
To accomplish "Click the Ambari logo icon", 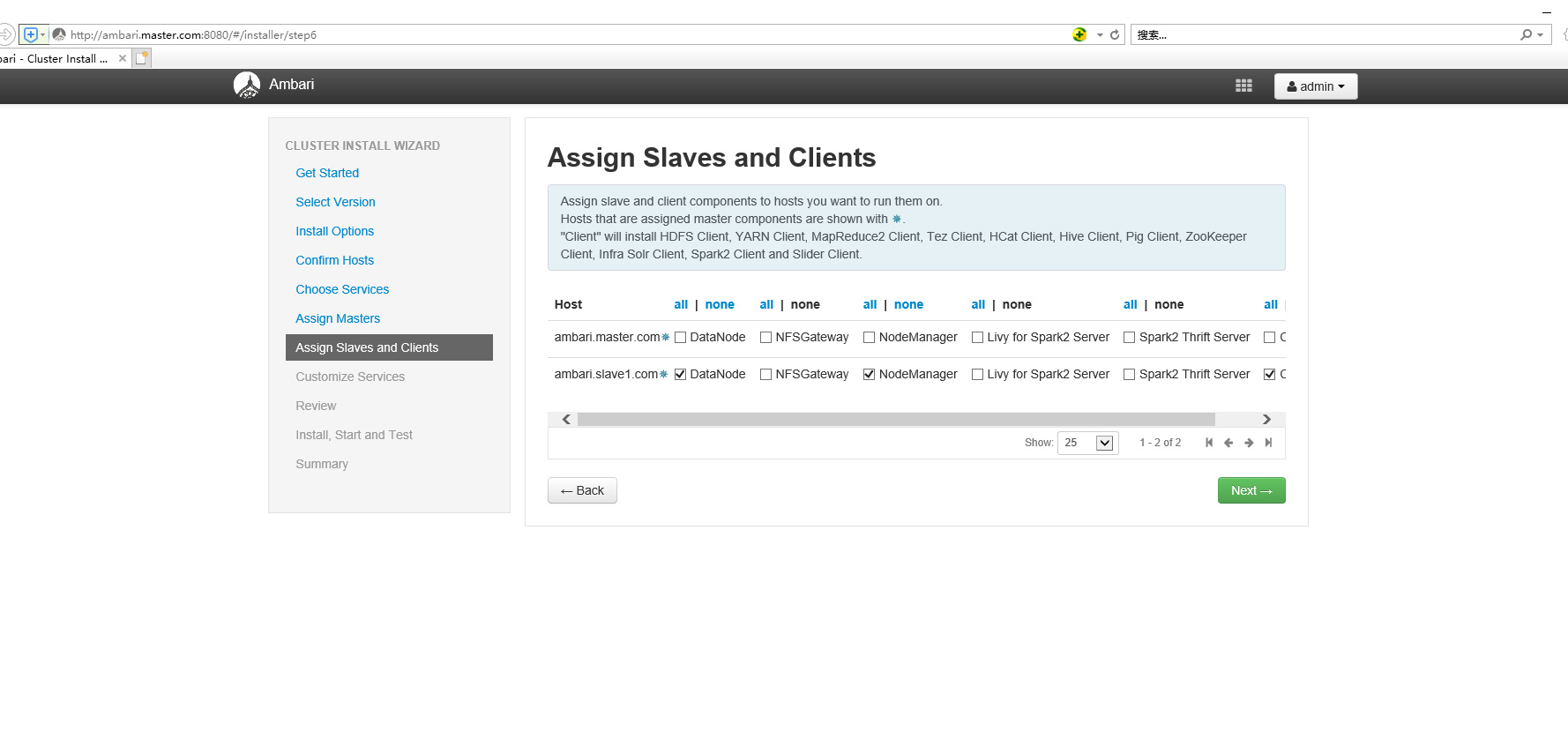I will 247,85.
